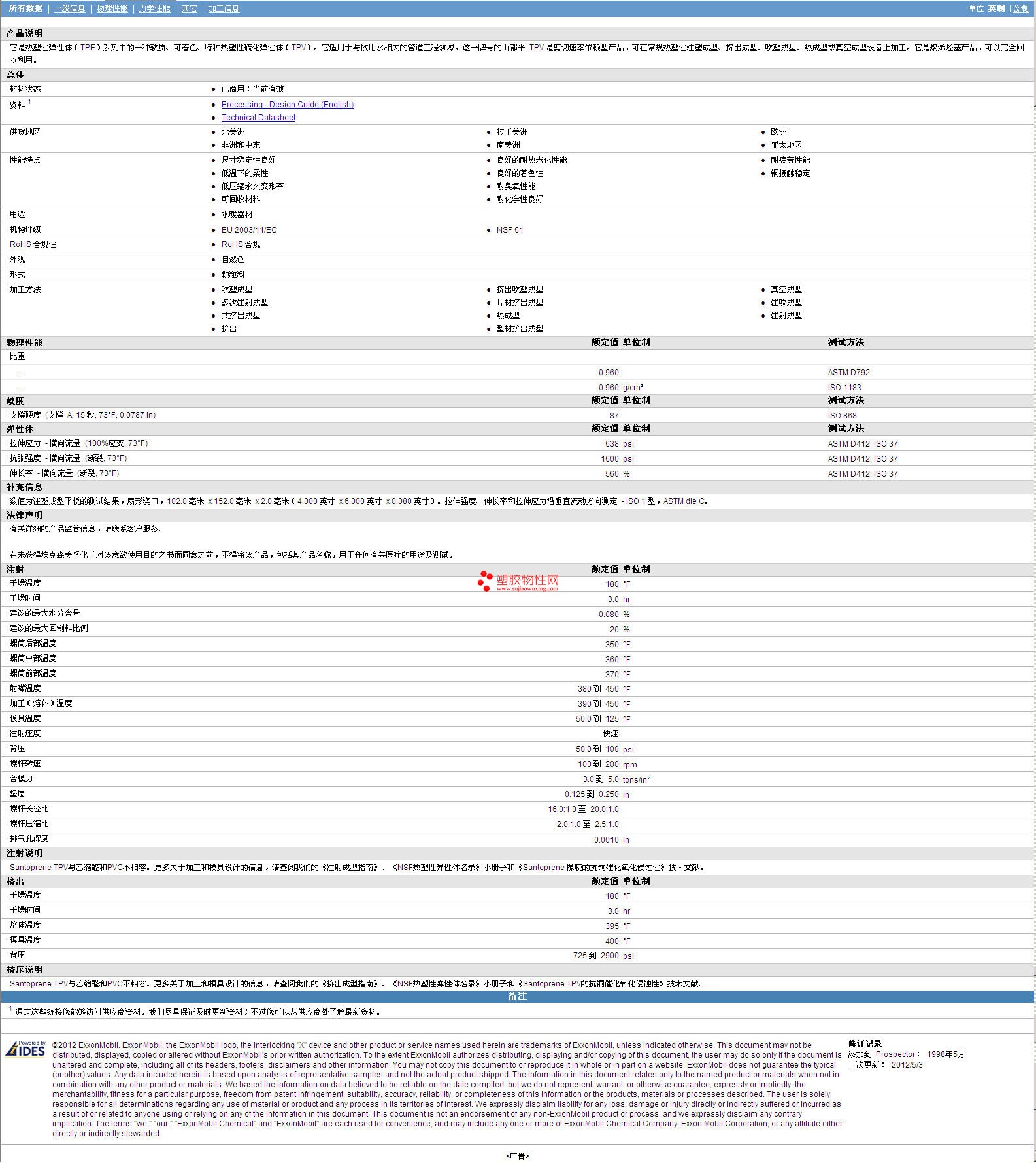Select the 所有数据 tab
The height and width of the screenshot is (1163, 1036).
pyautogui.click(x=25, y=8)
